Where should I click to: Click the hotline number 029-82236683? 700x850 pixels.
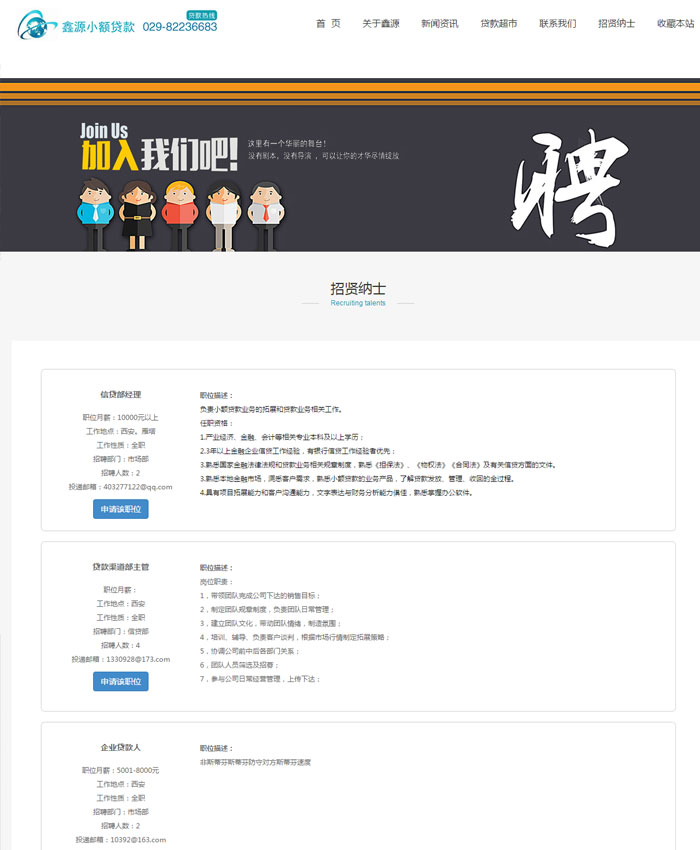click(x=180, y=27)
